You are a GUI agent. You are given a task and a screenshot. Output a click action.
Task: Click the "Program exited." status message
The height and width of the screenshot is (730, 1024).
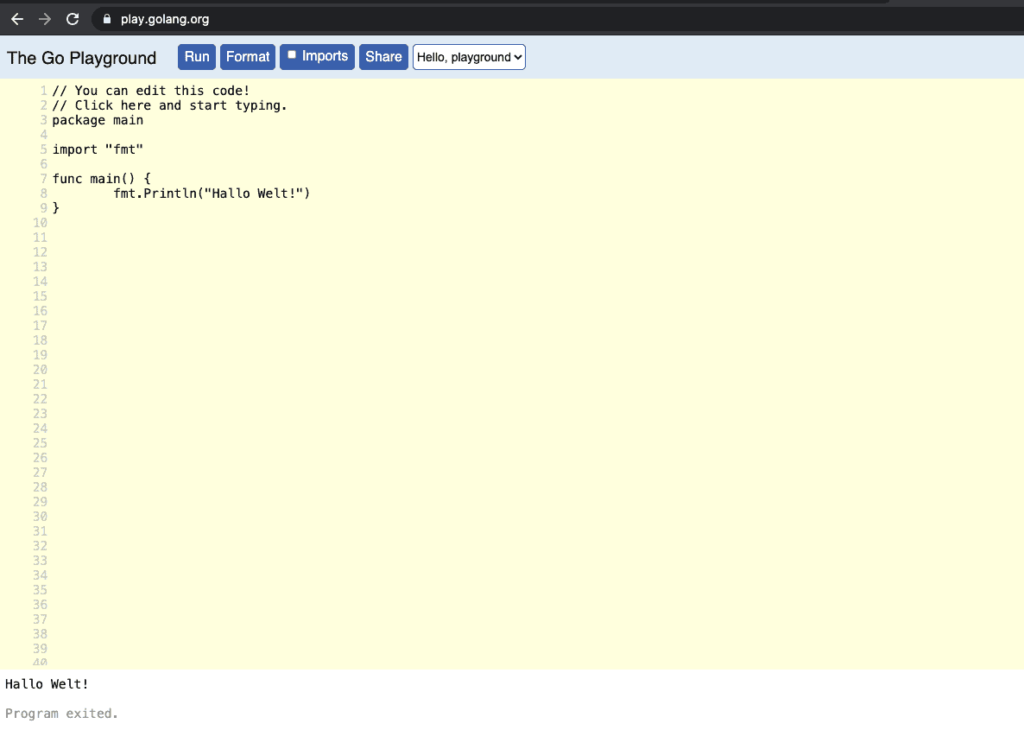[62, 713]
